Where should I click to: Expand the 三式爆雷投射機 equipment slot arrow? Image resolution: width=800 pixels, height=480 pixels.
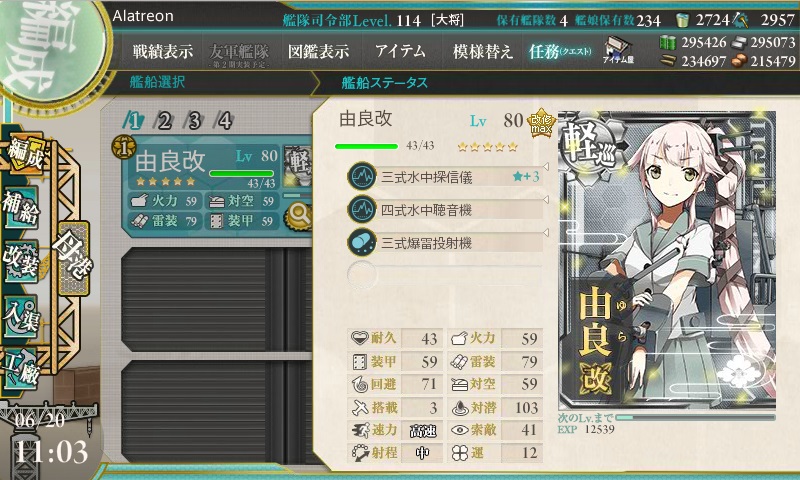coord(545,233)
